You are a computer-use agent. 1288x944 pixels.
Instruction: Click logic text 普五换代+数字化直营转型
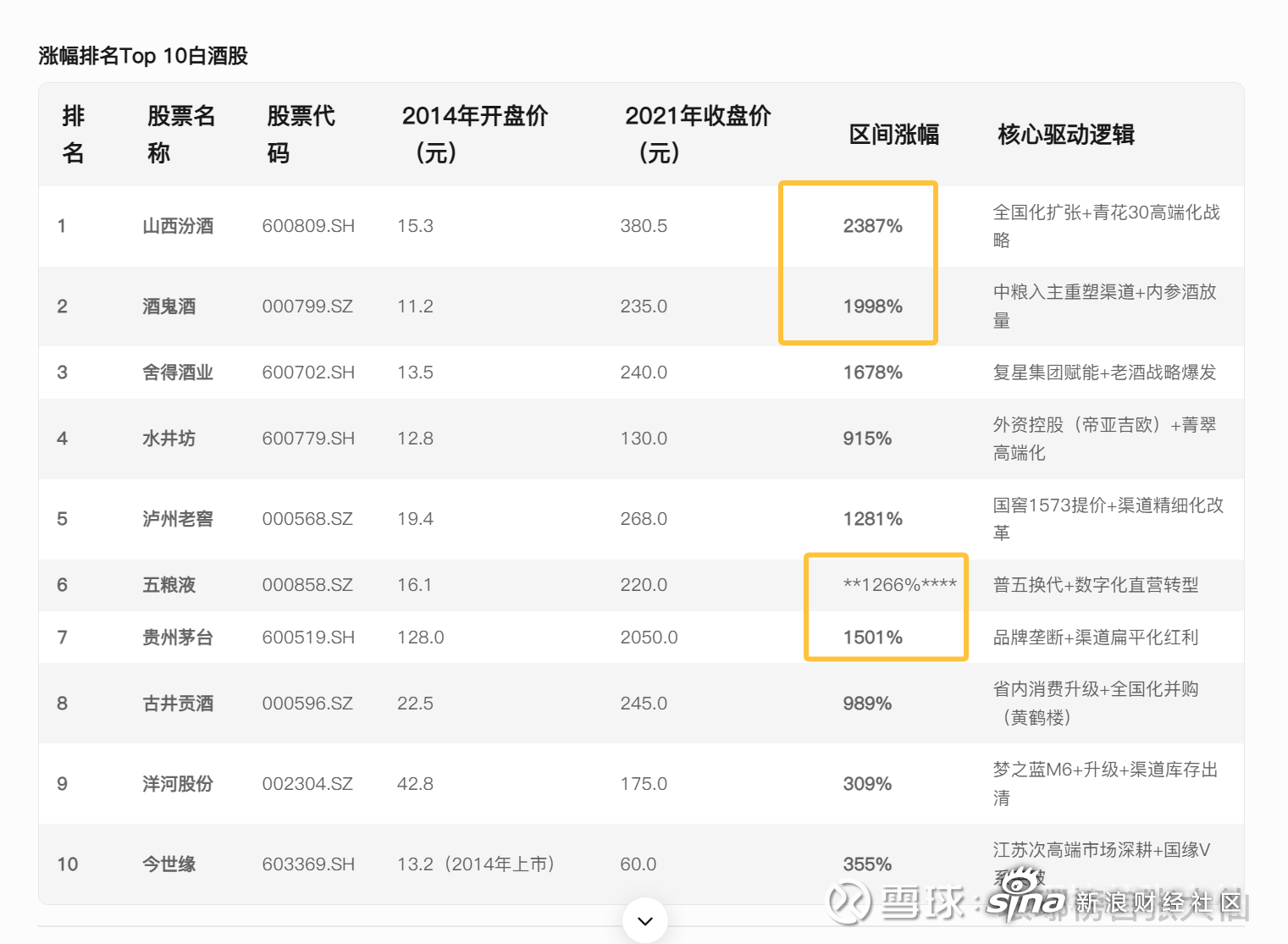1096,585
